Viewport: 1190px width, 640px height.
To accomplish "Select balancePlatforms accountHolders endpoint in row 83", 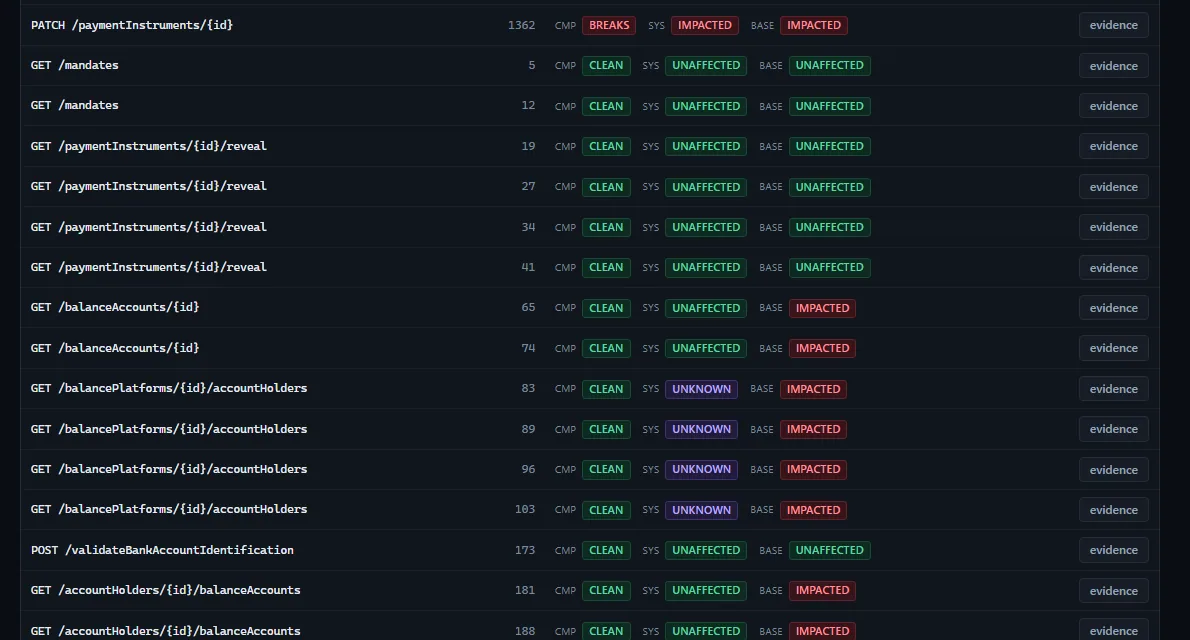I will (168, 389).
